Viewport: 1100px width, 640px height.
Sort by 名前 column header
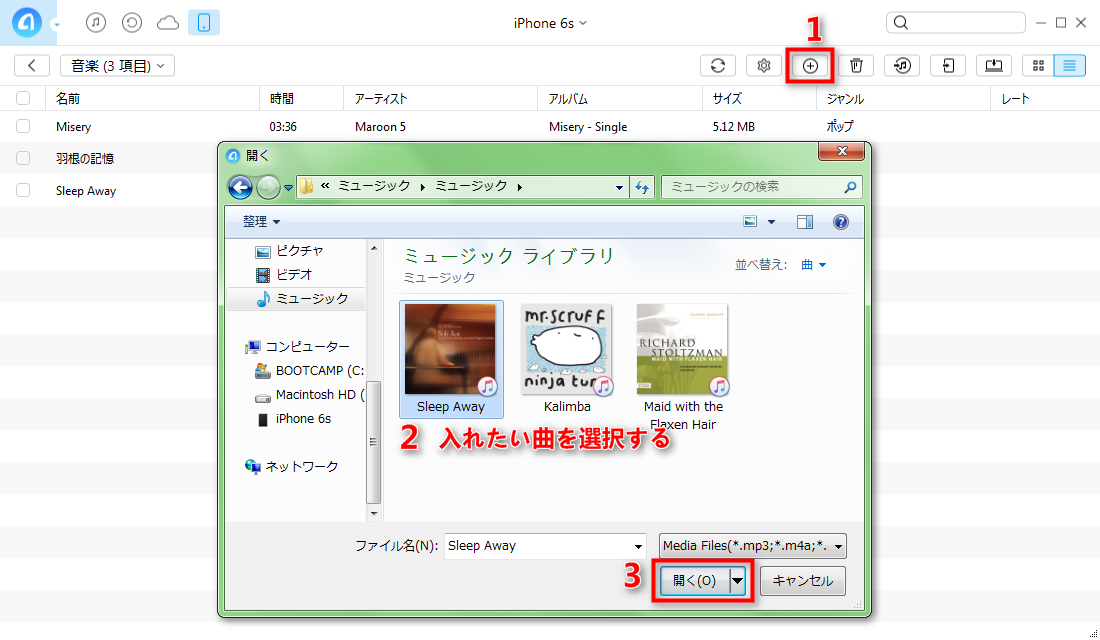(68, 98)
